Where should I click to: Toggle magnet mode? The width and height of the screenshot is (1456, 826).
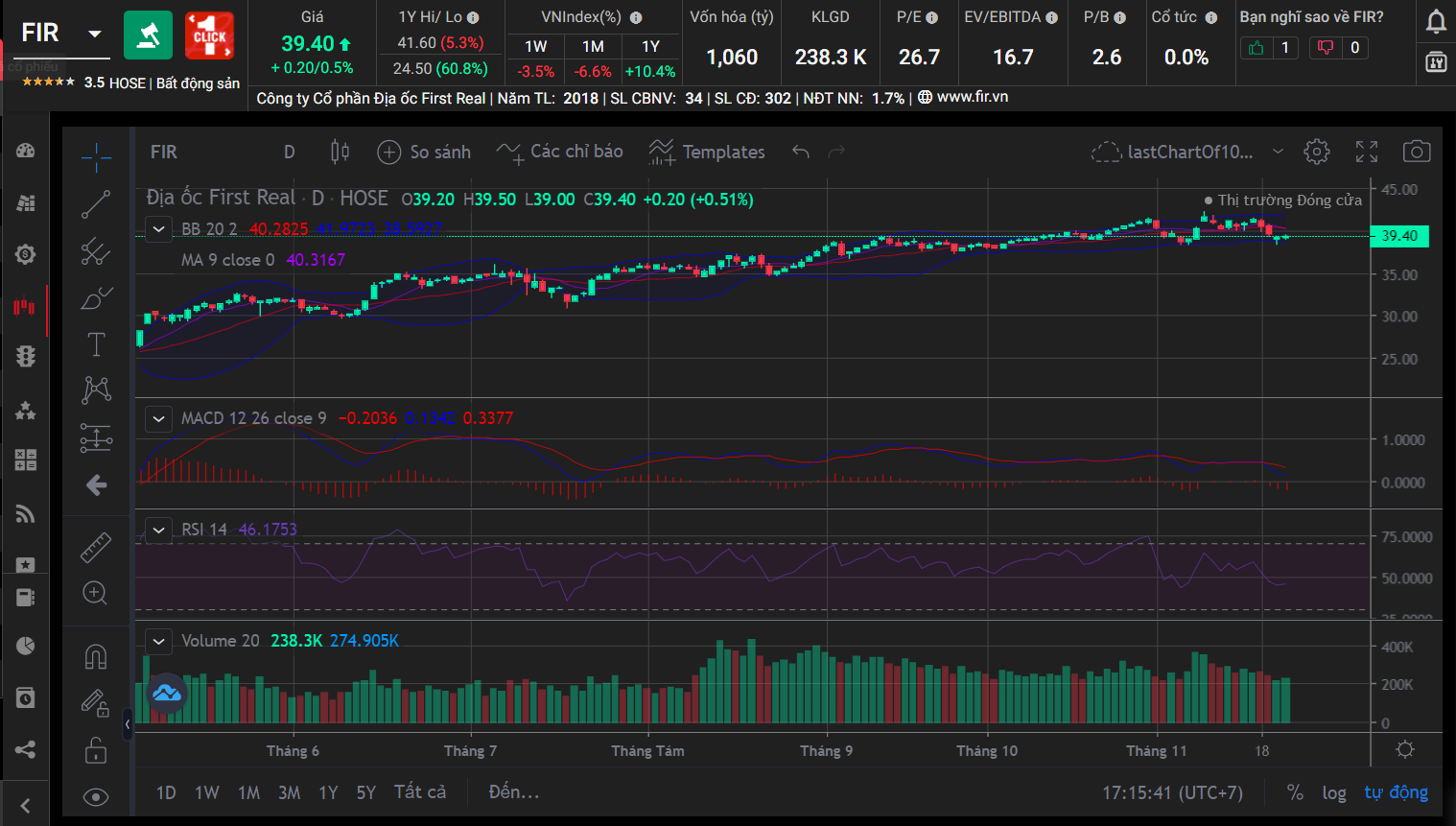click(96, 656)
